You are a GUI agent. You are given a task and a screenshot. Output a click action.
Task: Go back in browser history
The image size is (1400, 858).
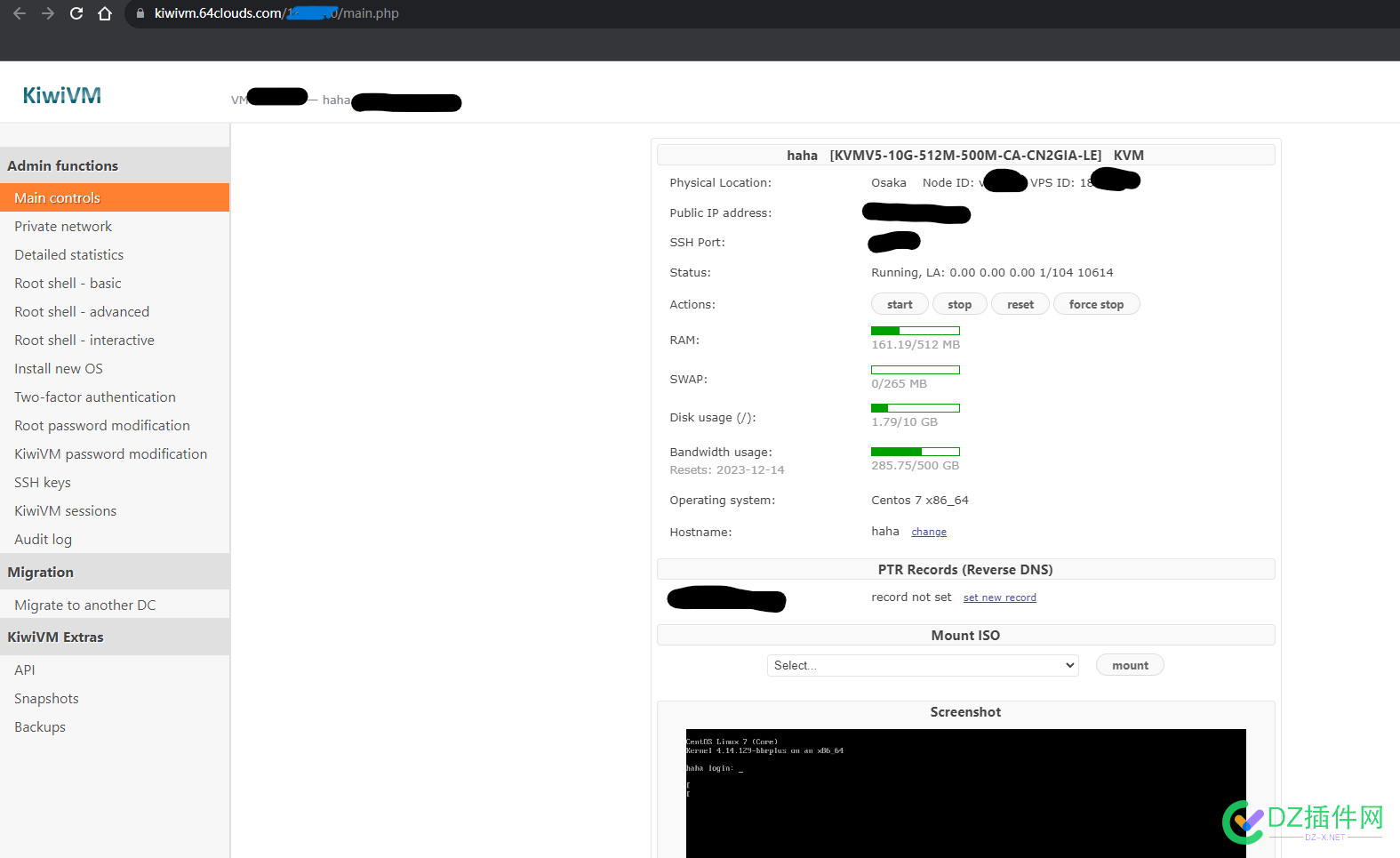coord(20,13)
